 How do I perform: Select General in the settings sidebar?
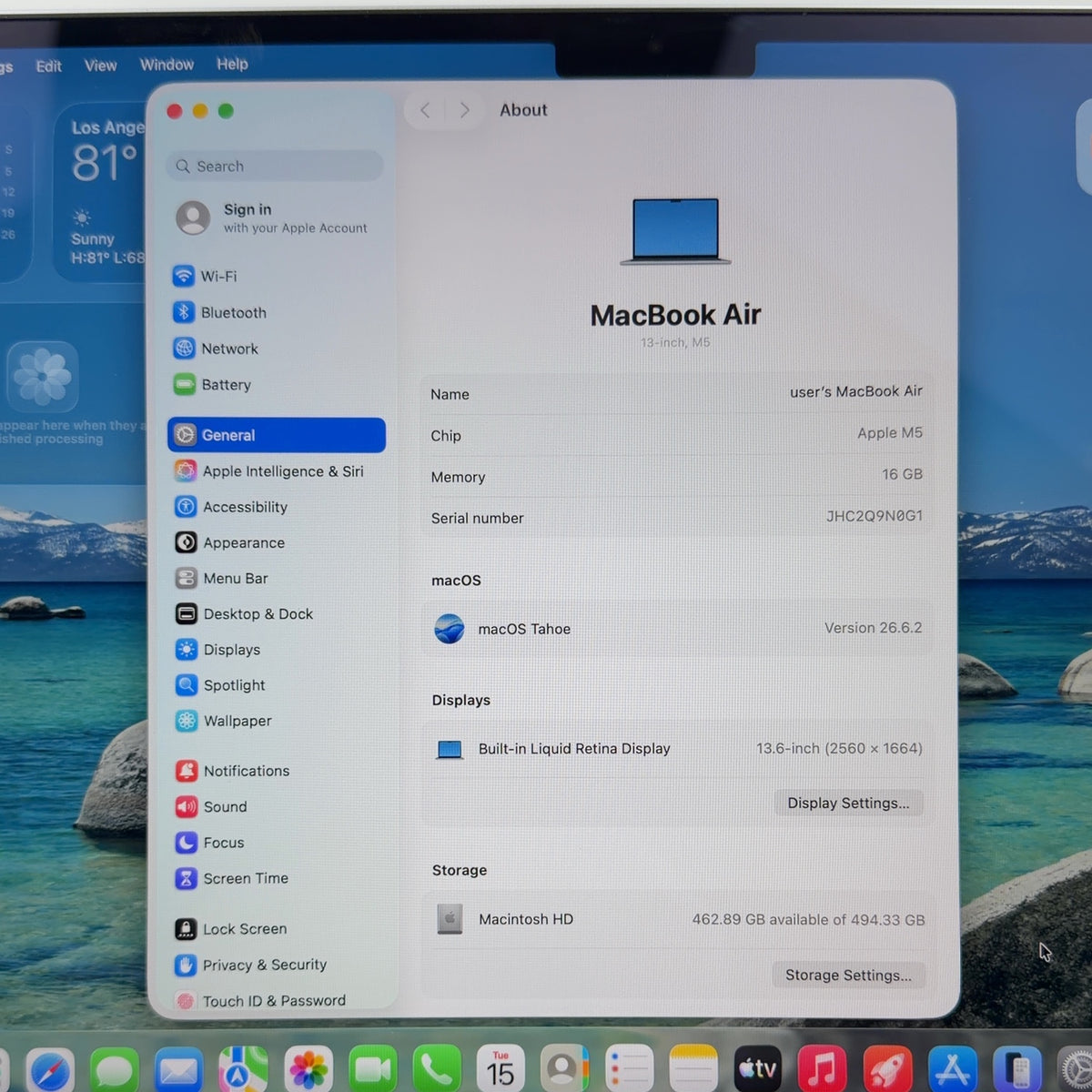click(x=277, y=435)
